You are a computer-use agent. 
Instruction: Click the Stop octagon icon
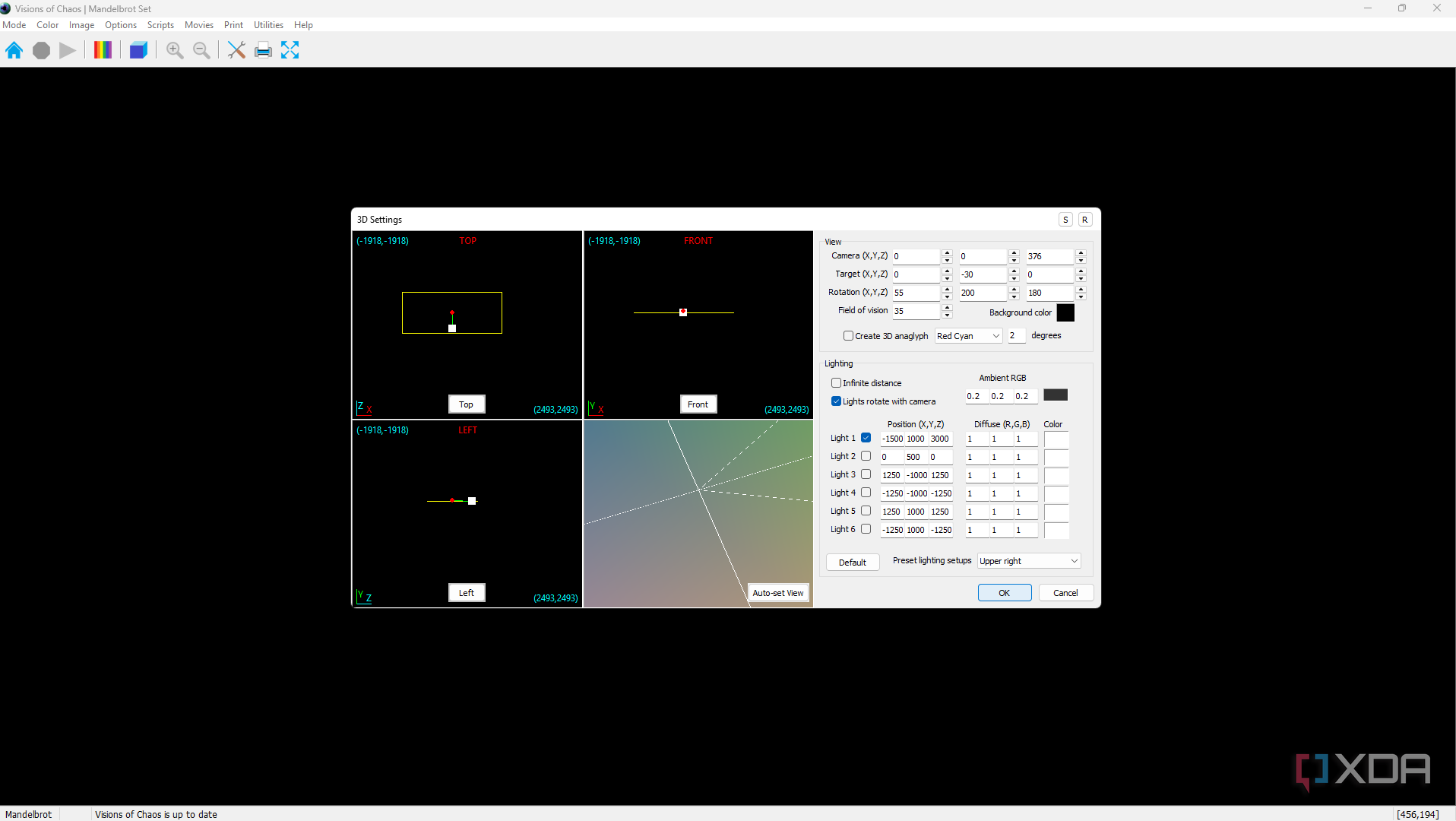pos(41,50)
